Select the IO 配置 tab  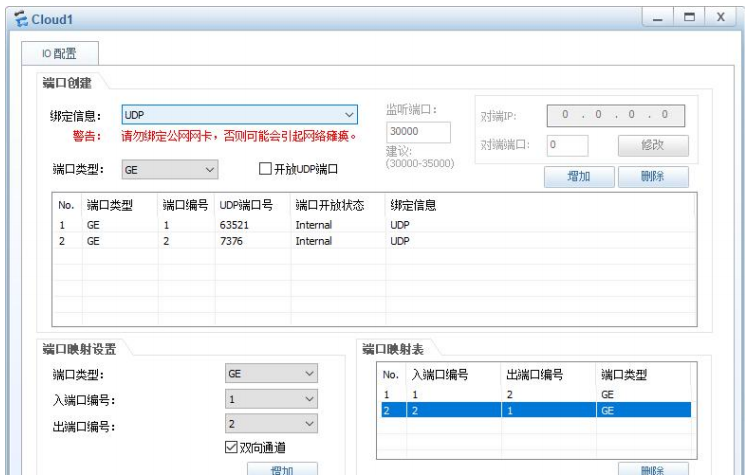pos(60,54)
